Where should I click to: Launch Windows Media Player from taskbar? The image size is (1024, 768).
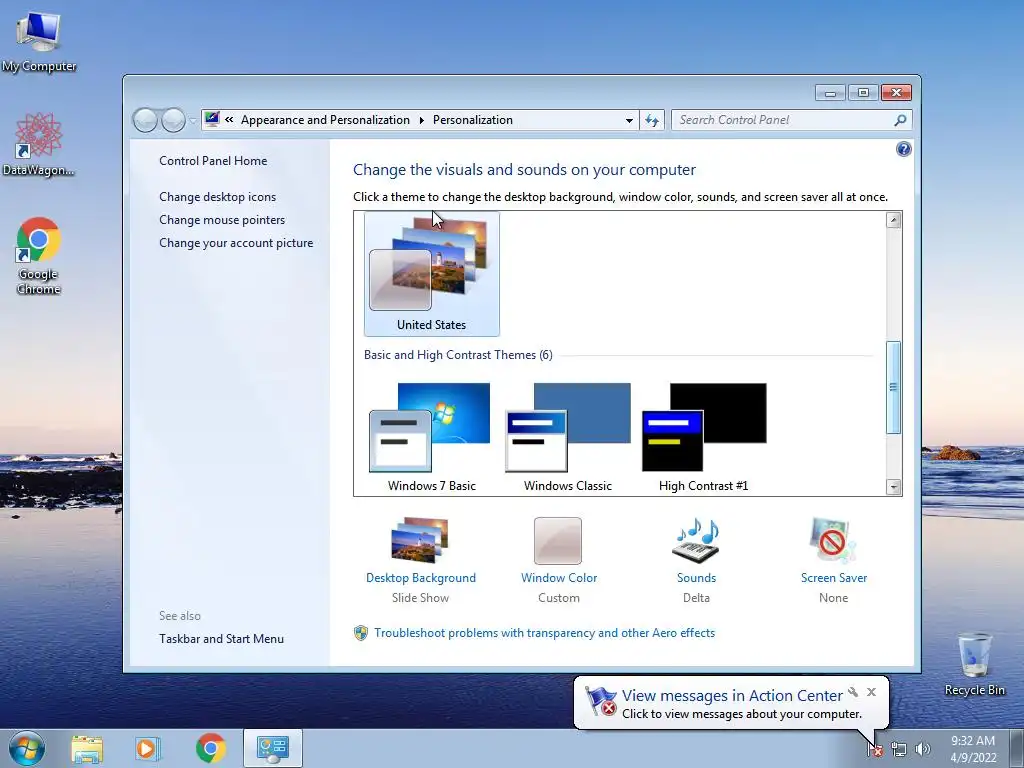pyautogui.click(x=148, y=749)
